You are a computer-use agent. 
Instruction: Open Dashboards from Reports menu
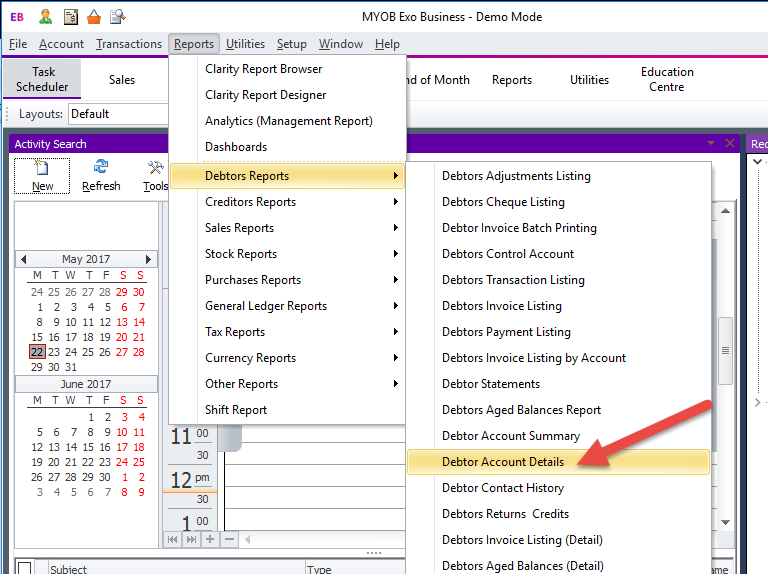tap(287, 147)
